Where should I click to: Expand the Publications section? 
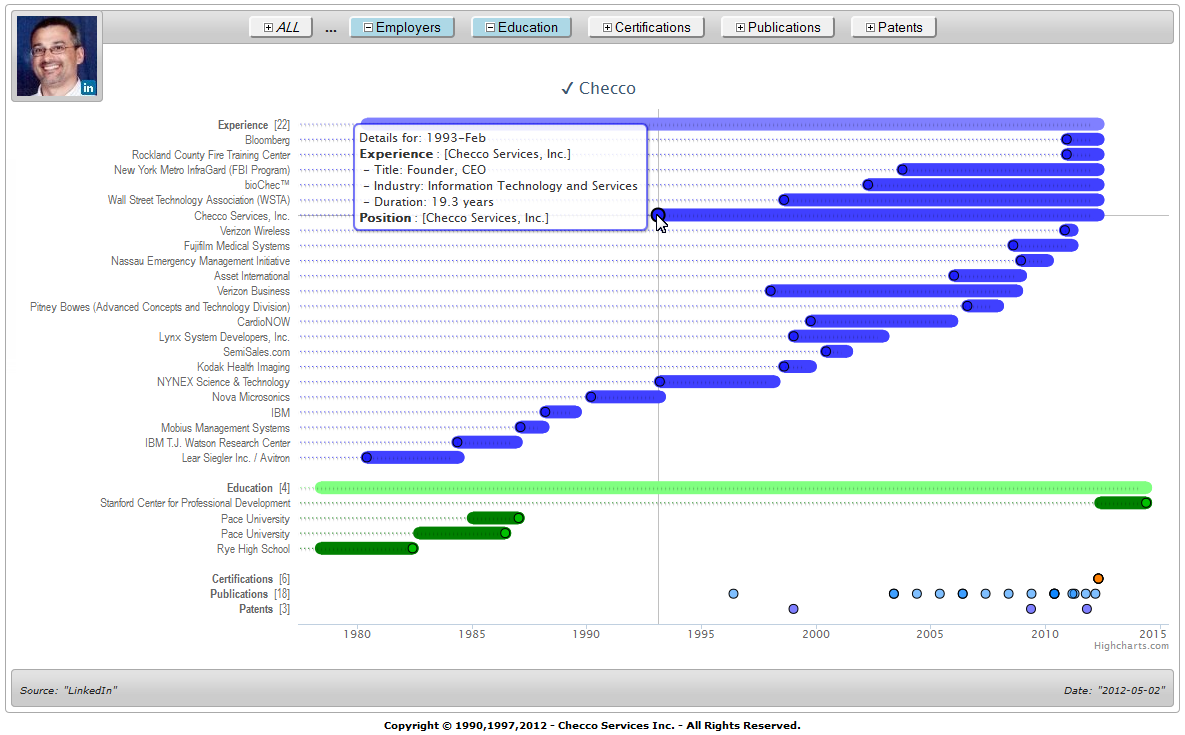tap(778, 27)
